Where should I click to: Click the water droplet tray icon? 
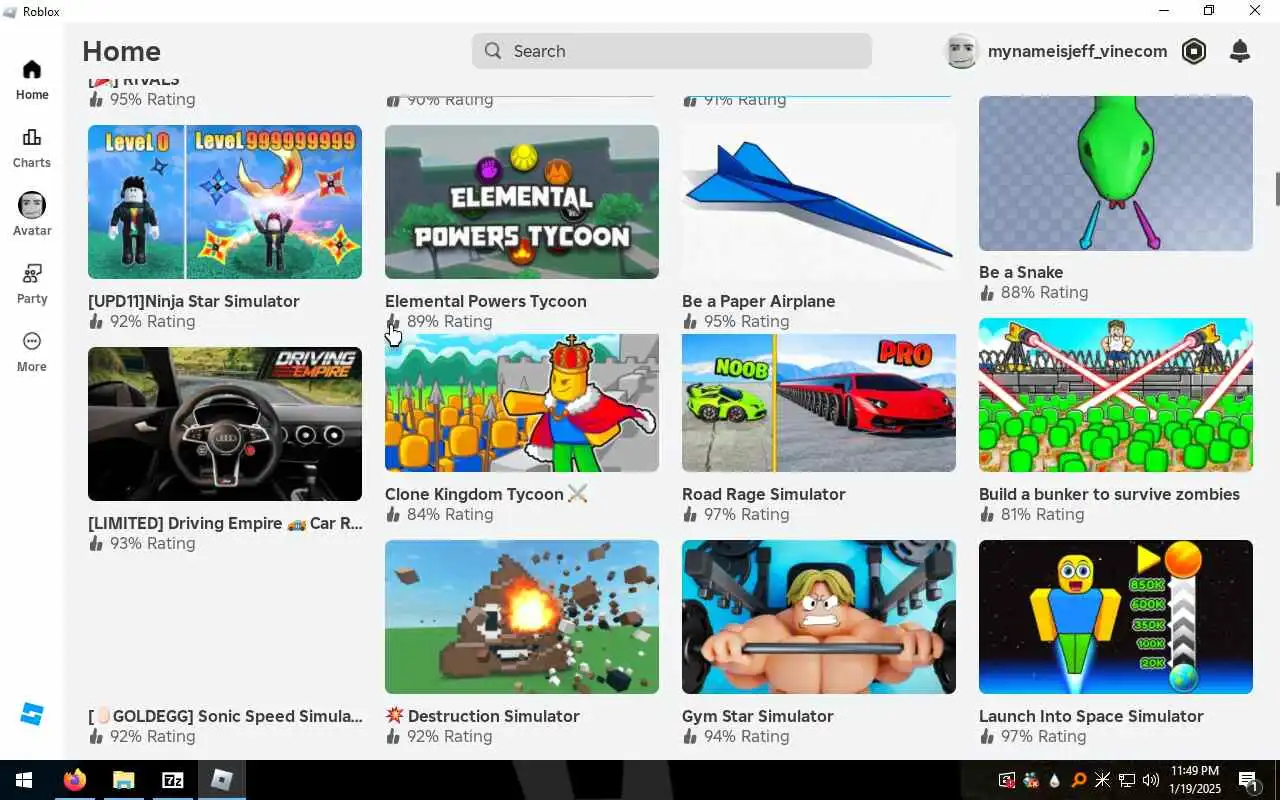[1054, 780]
